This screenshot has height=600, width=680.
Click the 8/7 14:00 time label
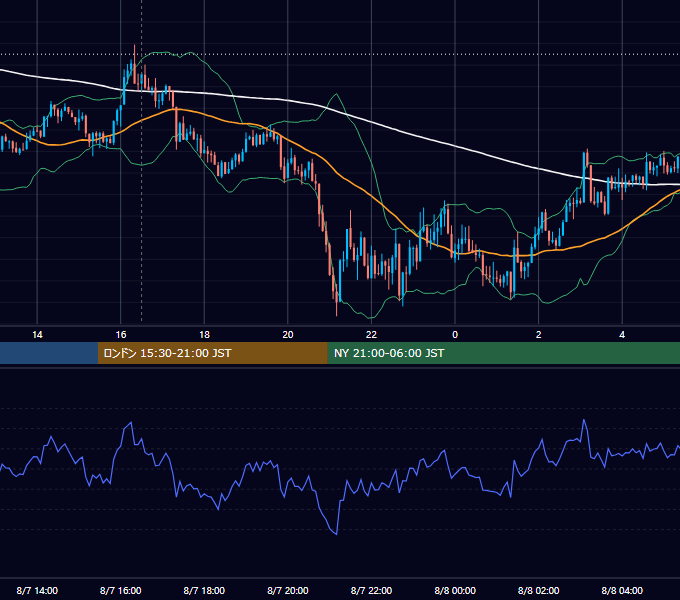[37, 590]
